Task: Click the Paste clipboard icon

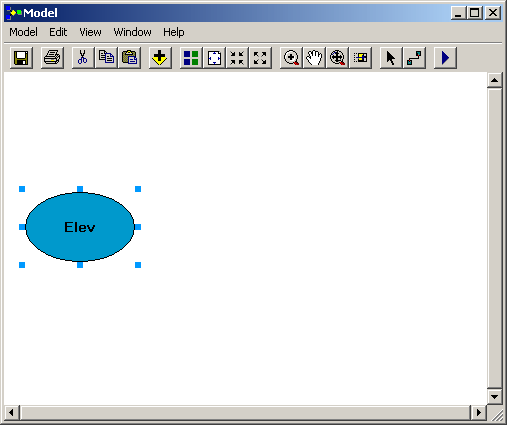Action: pyautogui.click(x=130, y=58)
